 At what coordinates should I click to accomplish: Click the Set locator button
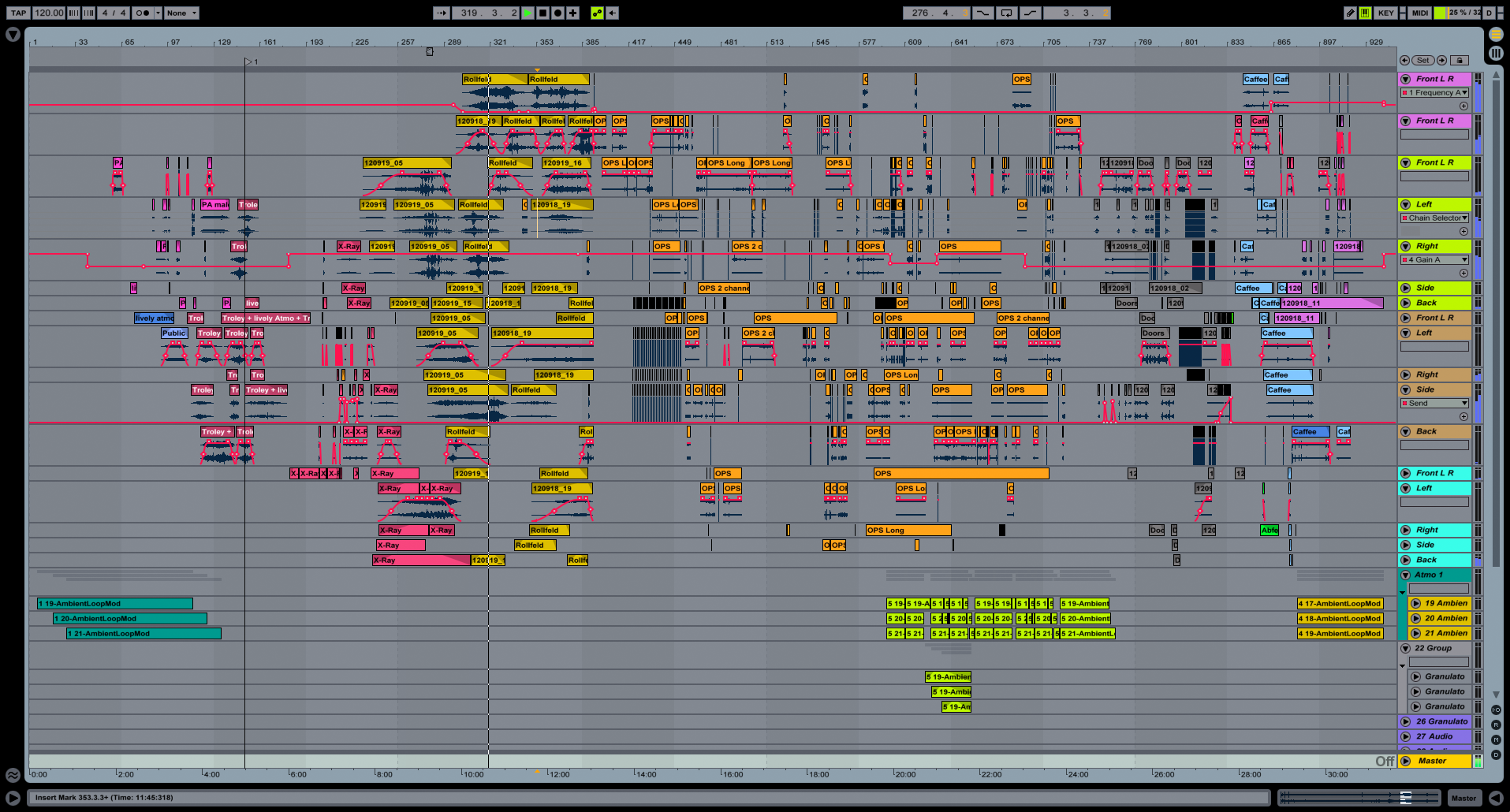tap(1422, 60)
